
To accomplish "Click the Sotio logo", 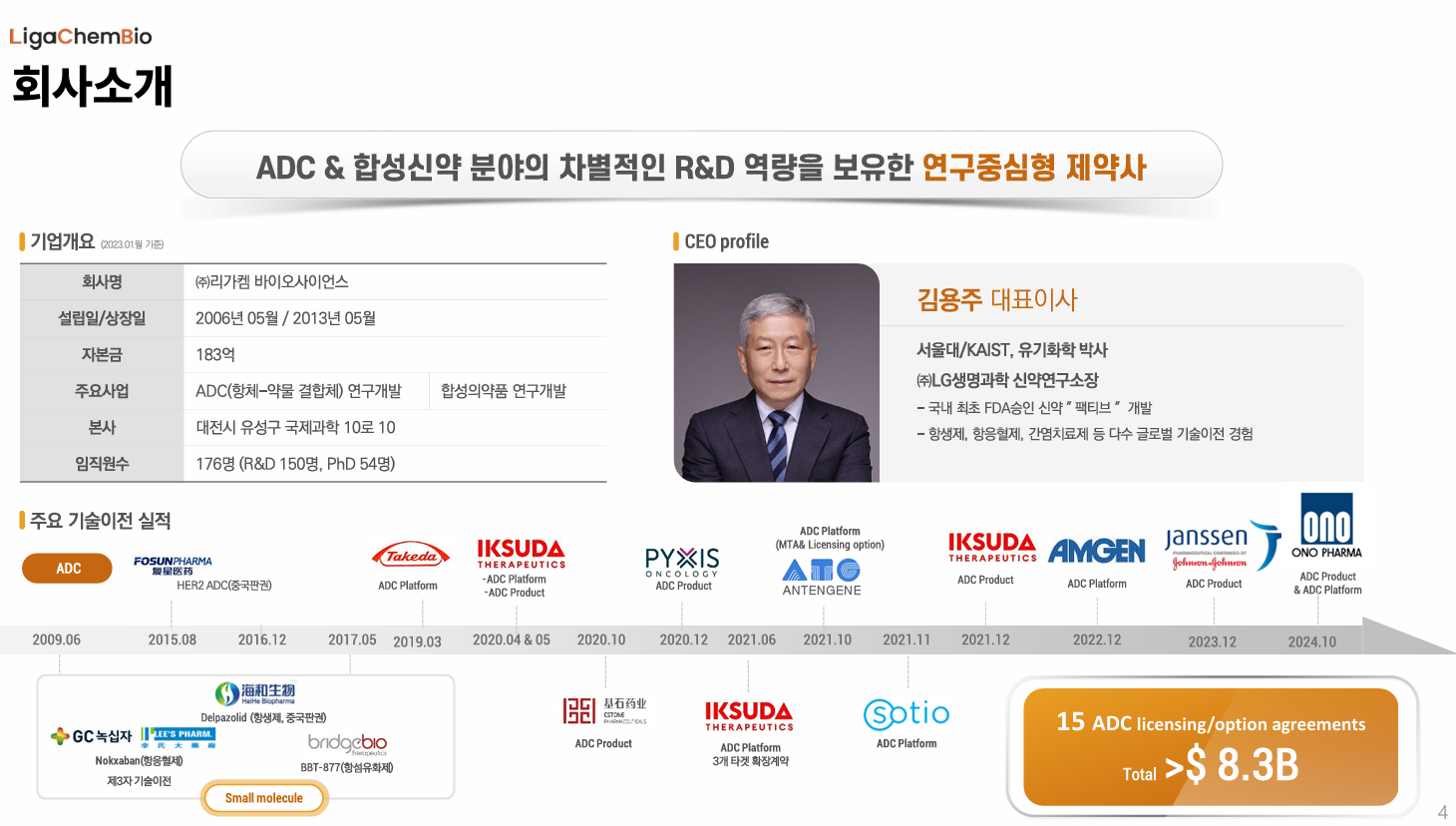I will [x=906, y=713].
